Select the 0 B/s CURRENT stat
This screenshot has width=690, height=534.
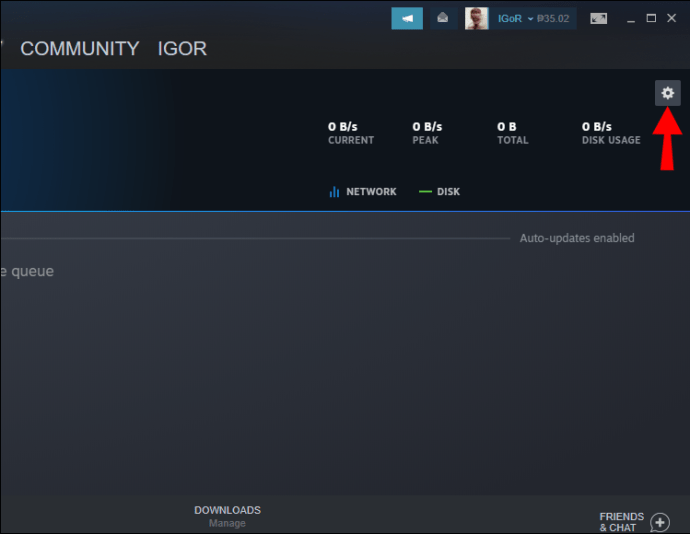coord(351,133)
